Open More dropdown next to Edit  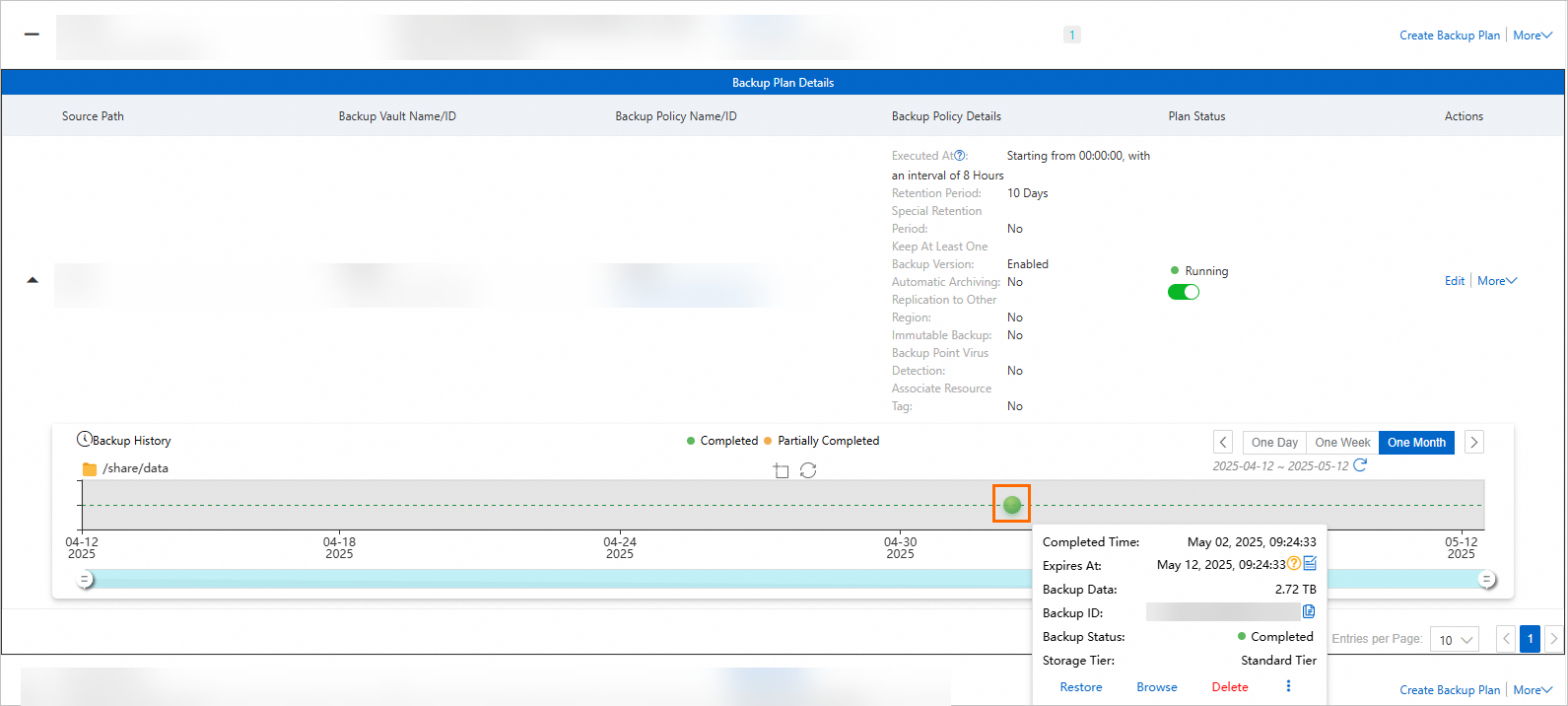click(x=1496, y=281)
